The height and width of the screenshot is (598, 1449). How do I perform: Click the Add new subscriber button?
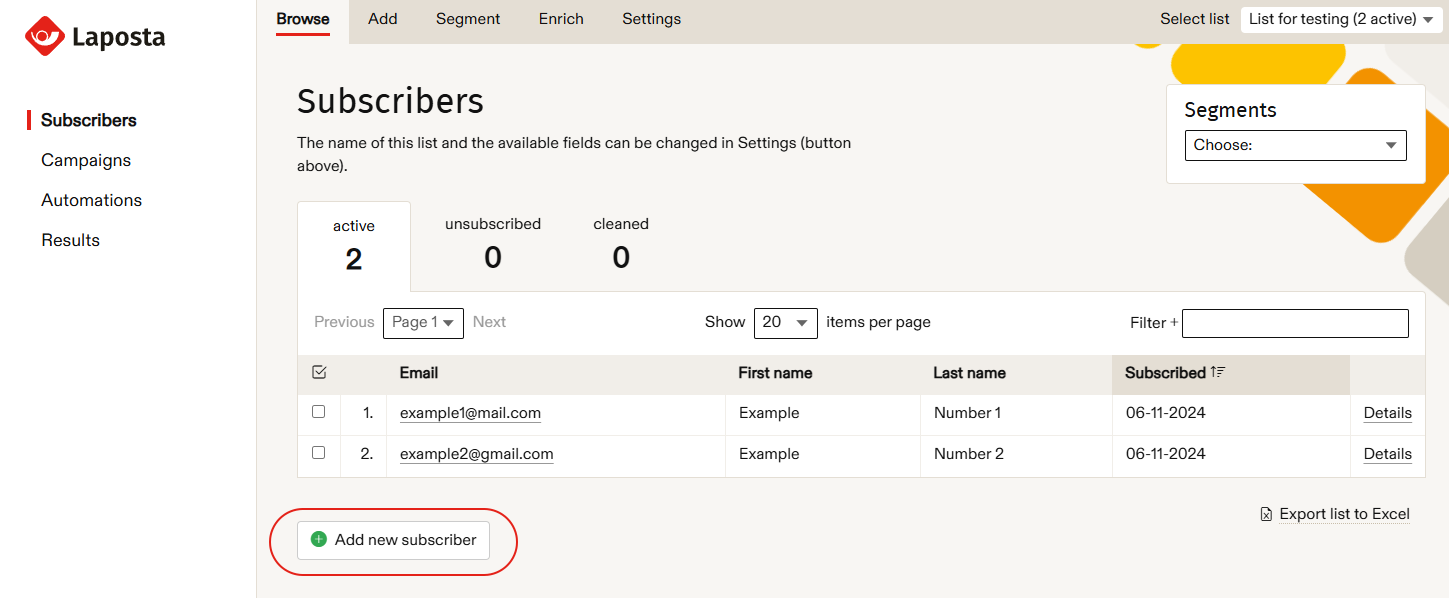(x=393, y=540)
